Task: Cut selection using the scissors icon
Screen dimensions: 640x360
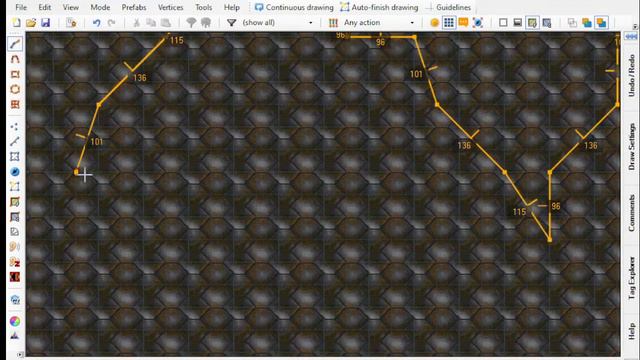Action: tap(136, 23)
